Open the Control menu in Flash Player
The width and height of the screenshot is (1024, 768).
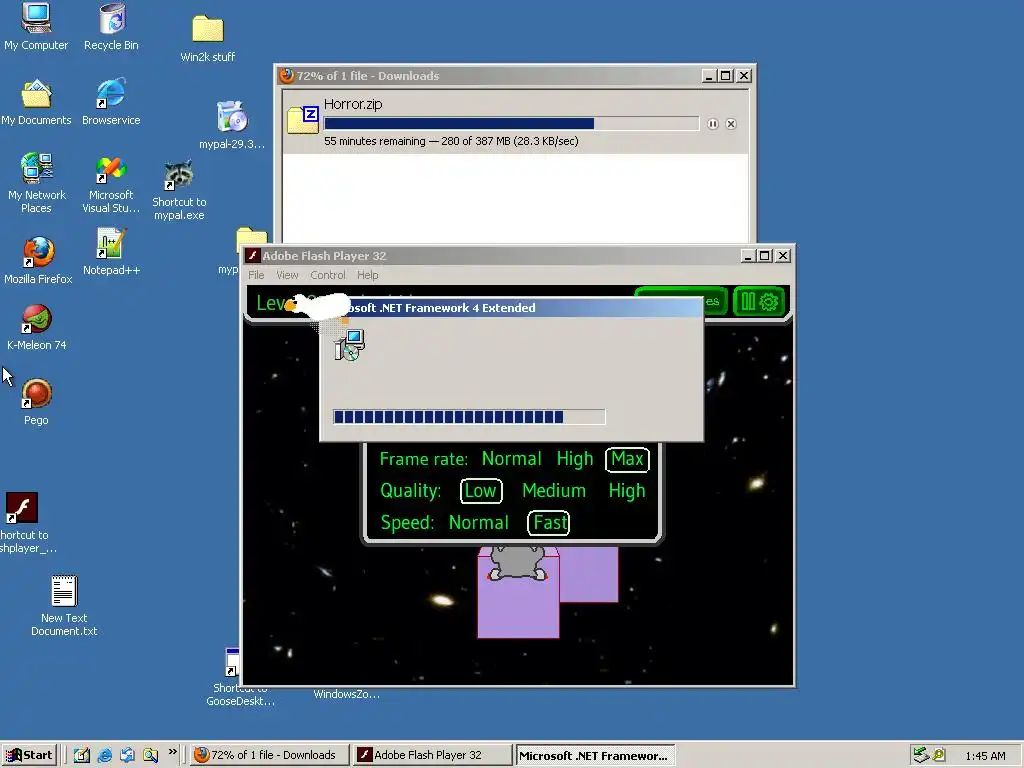[328, 275]
